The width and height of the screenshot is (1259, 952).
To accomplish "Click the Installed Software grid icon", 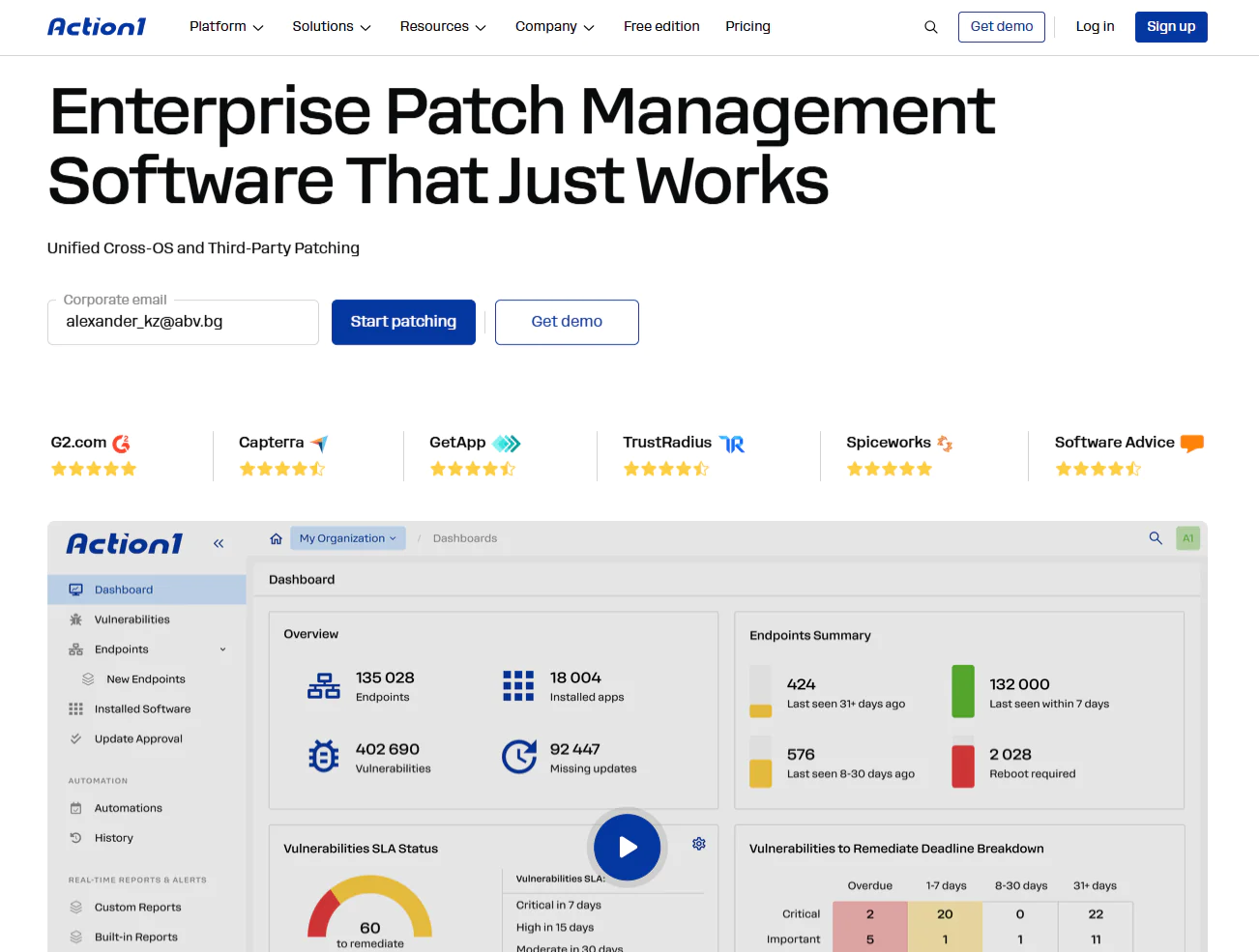I will (75, 709).
